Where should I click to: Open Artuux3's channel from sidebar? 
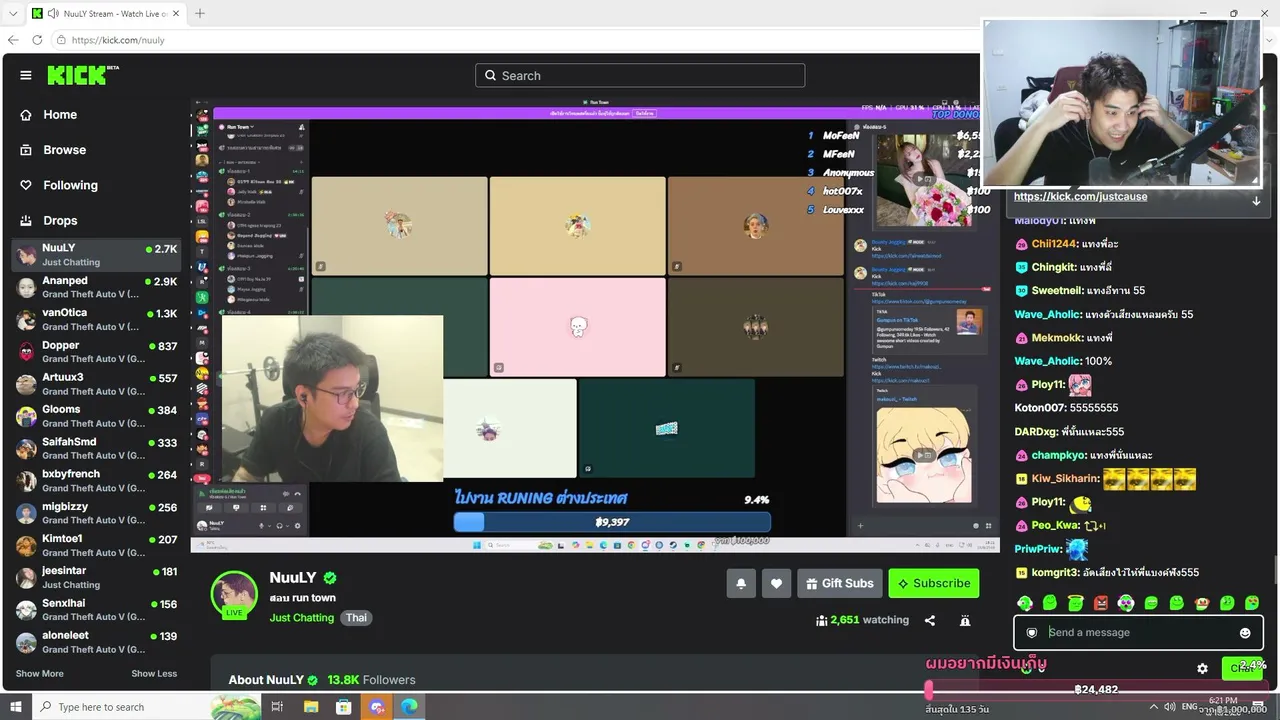pos(96,384)
